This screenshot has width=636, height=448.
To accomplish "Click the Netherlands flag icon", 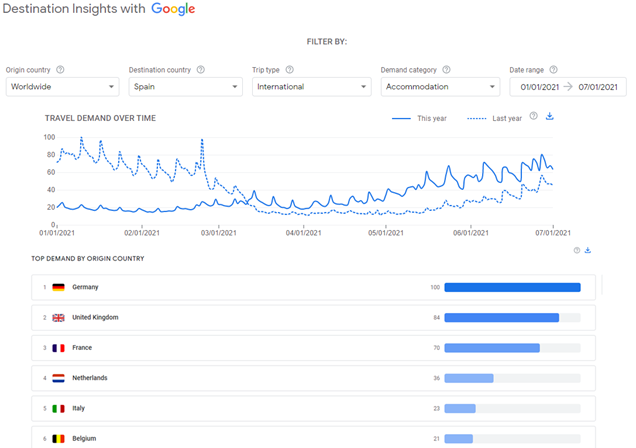I will pos(58,378).
